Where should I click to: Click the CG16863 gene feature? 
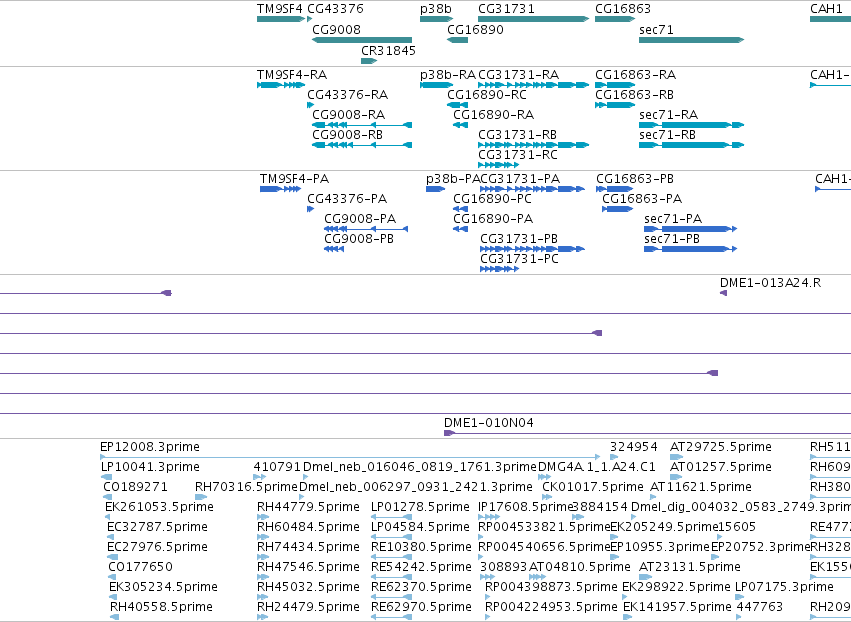pyautogui.click(x=615, y=19)
